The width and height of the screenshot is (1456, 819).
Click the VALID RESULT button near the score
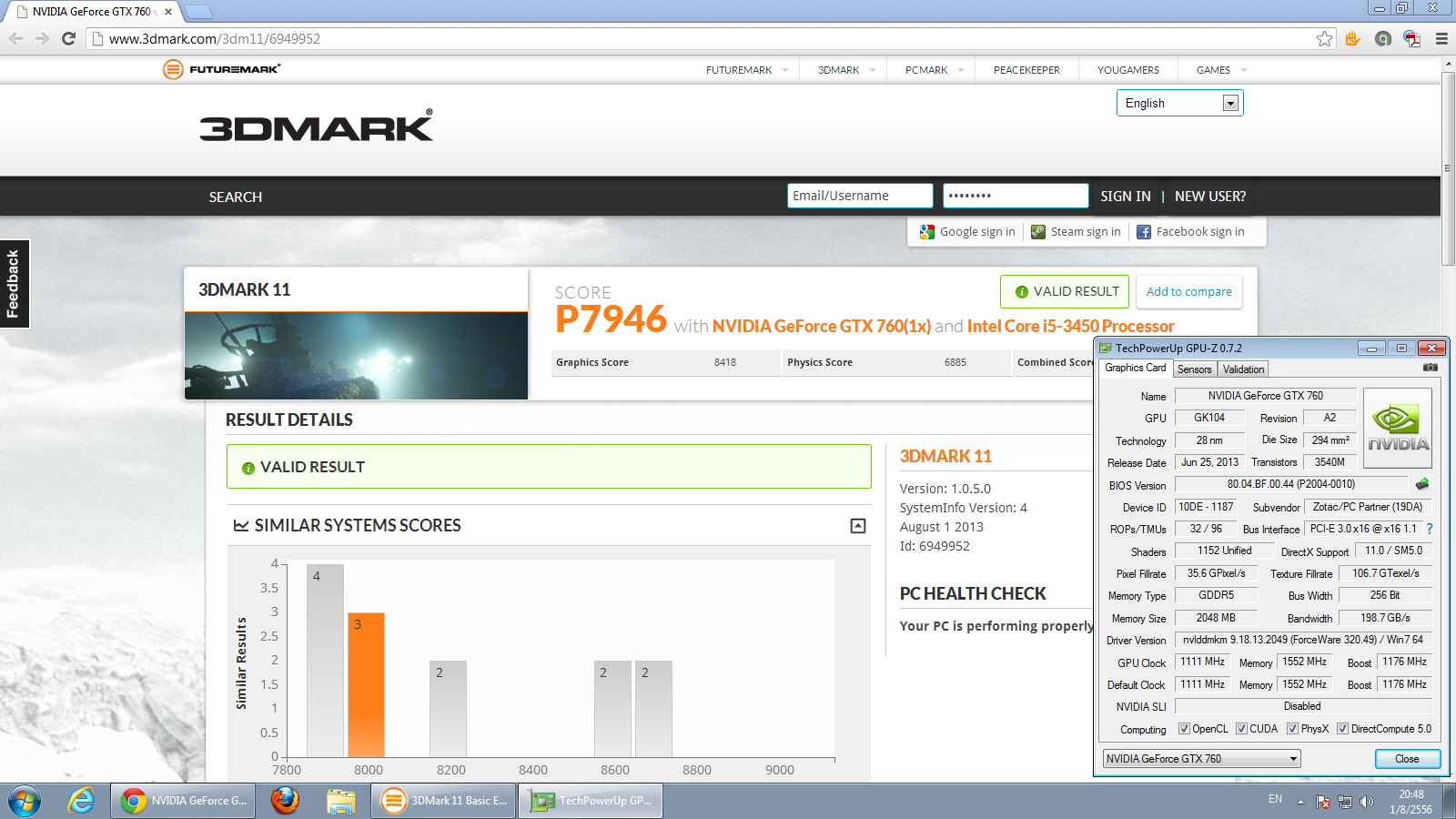click(1065, 292)
